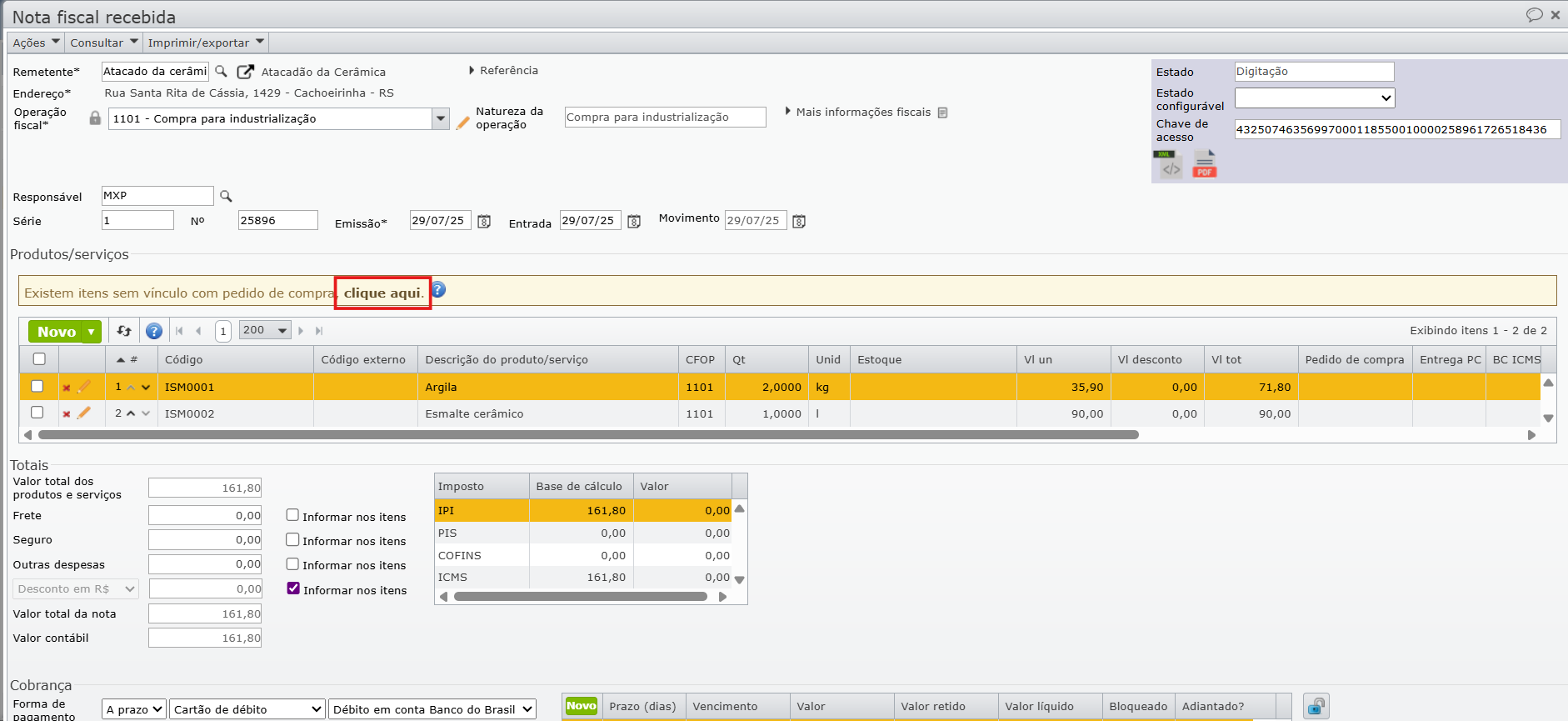
Task: Open the Entrada date calendar picker
Action: pyautogui.click(x=634, y=222)
